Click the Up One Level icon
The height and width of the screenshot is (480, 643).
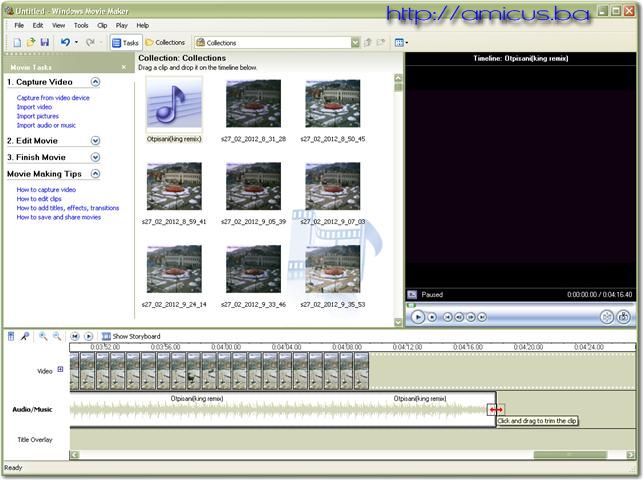(x=368, y=43)
